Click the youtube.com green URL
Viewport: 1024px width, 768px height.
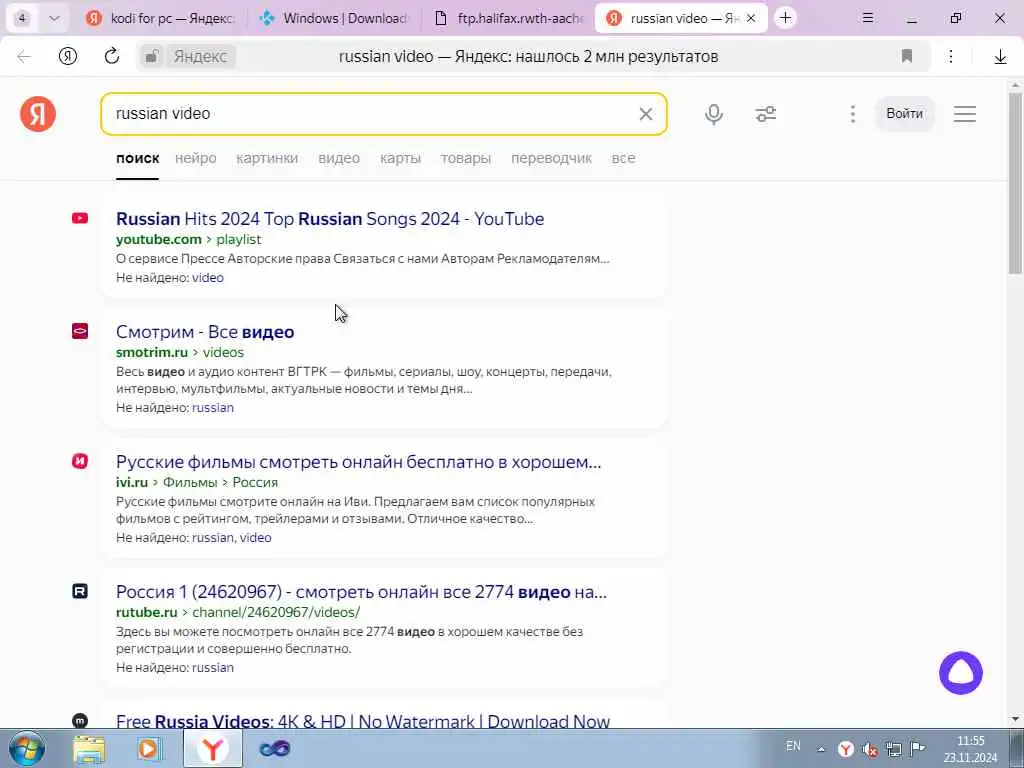[159, 239]
